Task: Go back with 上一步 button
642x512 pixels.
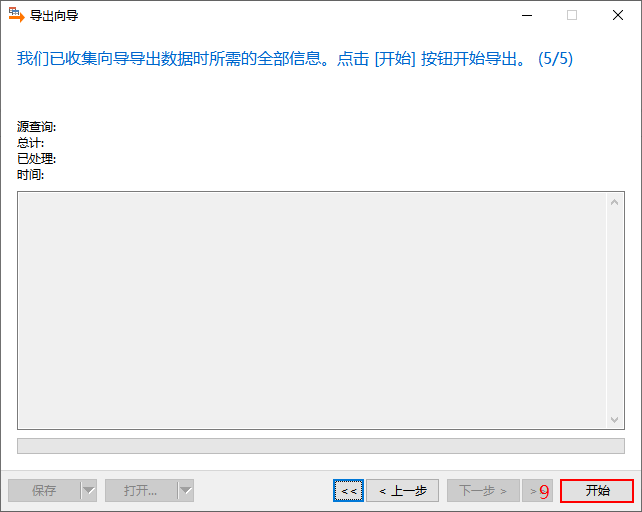Action: 402,490
